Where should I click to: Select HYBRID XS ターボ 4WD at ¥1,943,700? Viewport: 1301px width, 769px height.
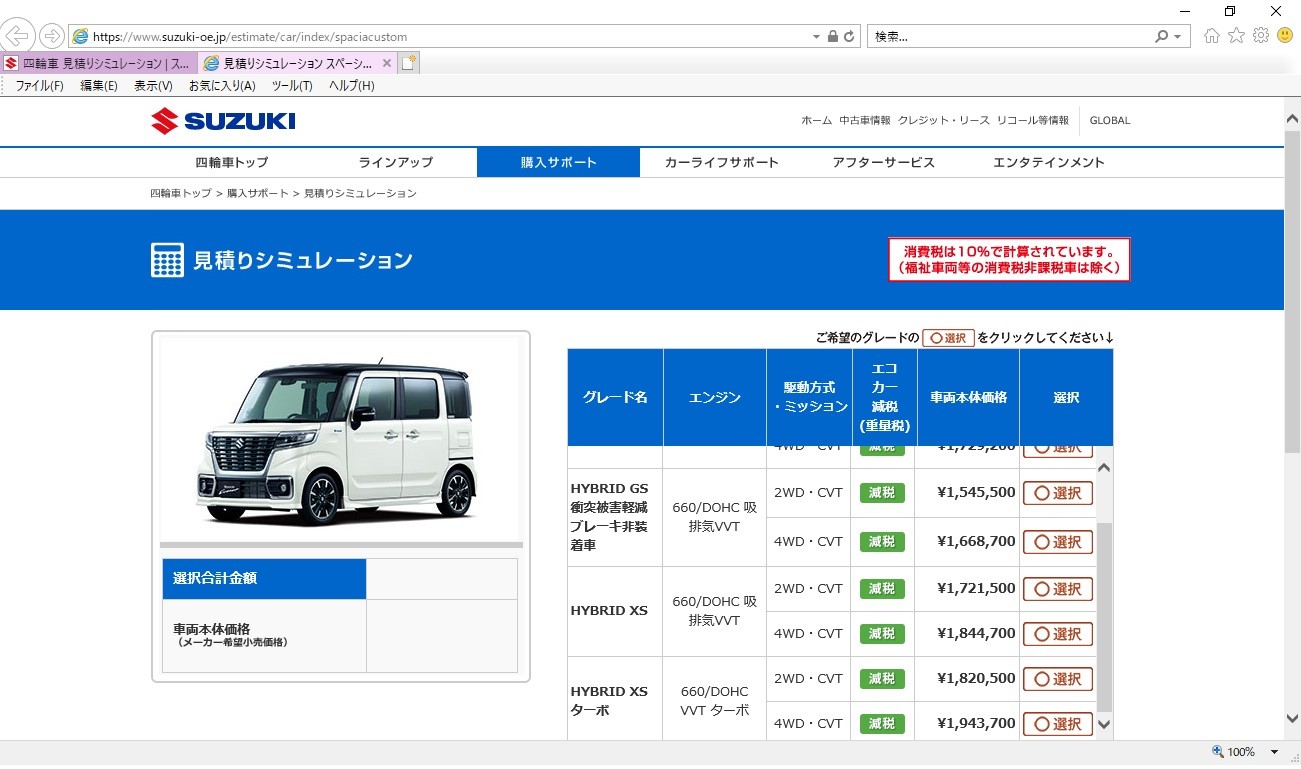(x=1057, y=724)
